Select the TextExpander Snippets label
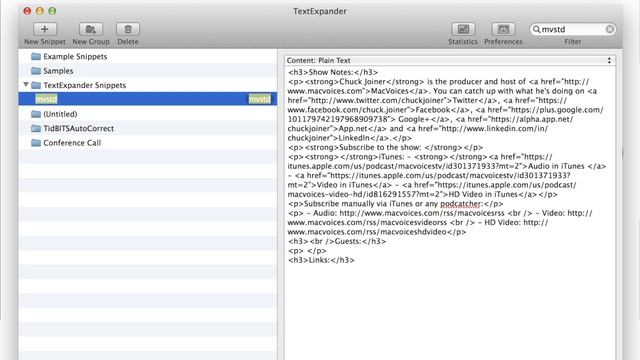Viewport: 640px width, 360px height. pyautogui.click(x=84, y=85)
